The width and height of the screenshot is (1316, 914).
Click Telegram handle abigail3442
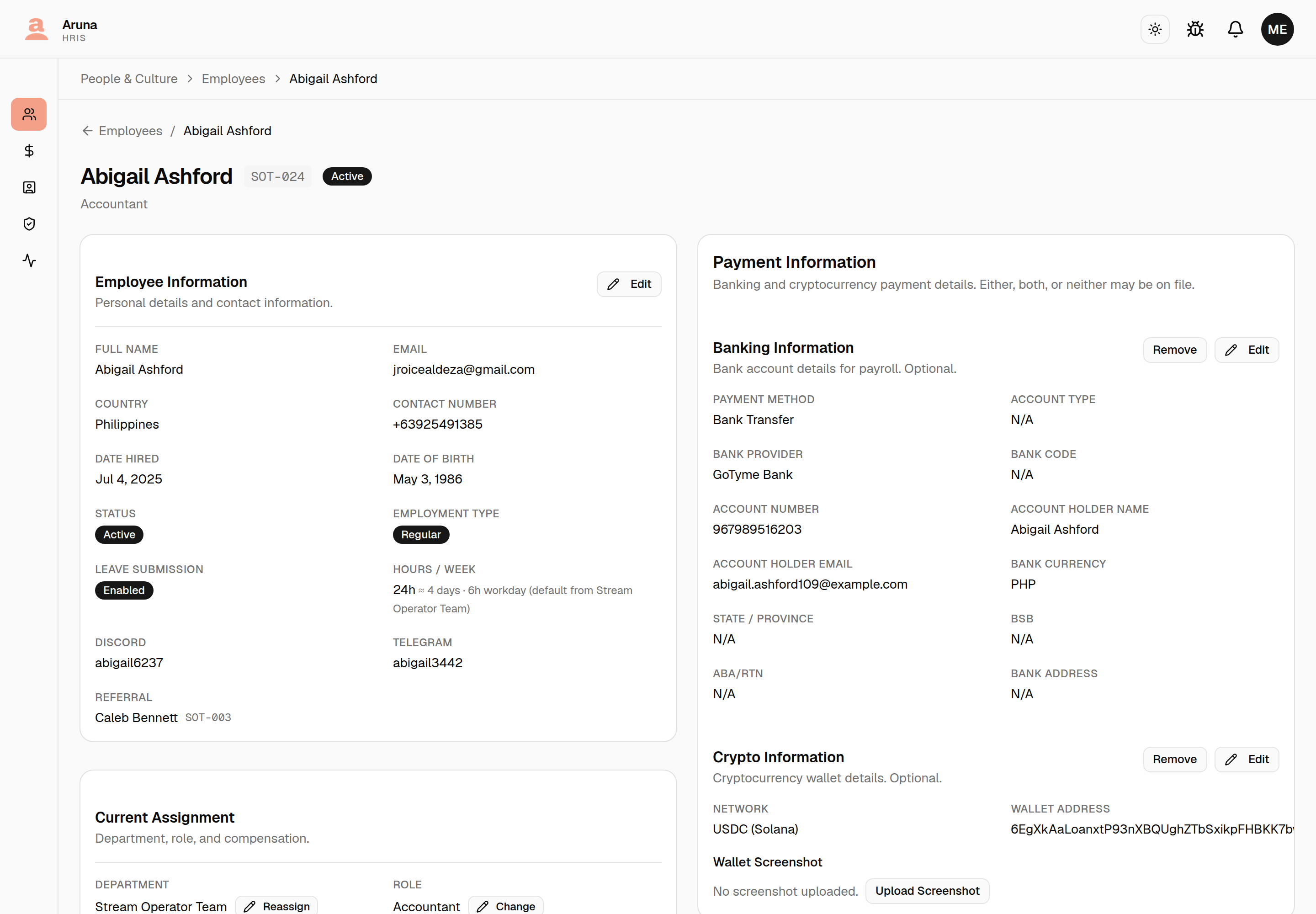pyautogui.click(x=427, y=663)
